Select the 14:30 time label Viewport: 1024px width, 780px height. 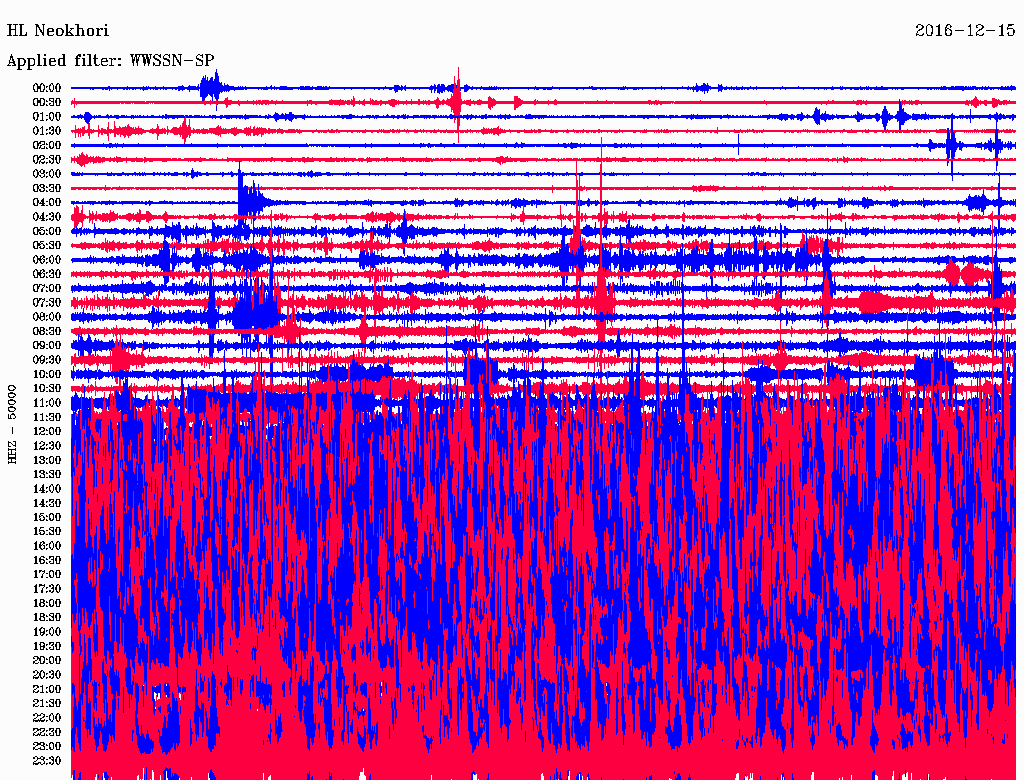[x=47, y=503]
